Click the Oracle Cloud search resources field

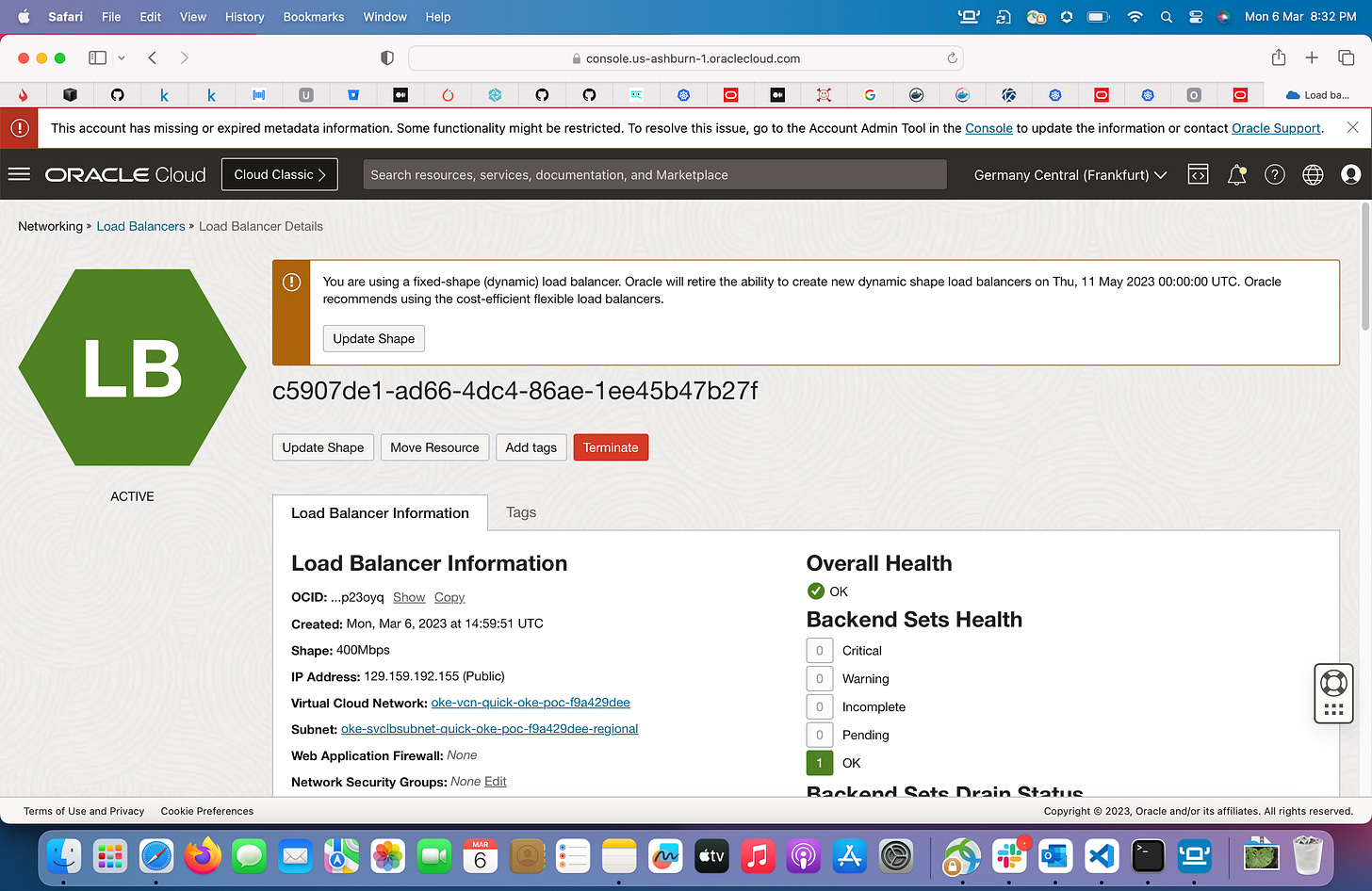(655, 174)
